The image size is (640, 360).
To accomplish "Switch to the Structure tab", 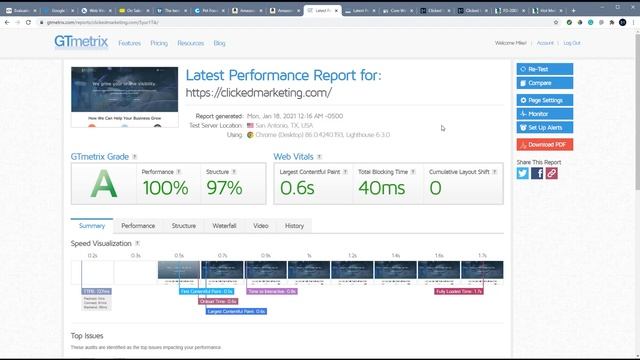I will coord(184,226).
